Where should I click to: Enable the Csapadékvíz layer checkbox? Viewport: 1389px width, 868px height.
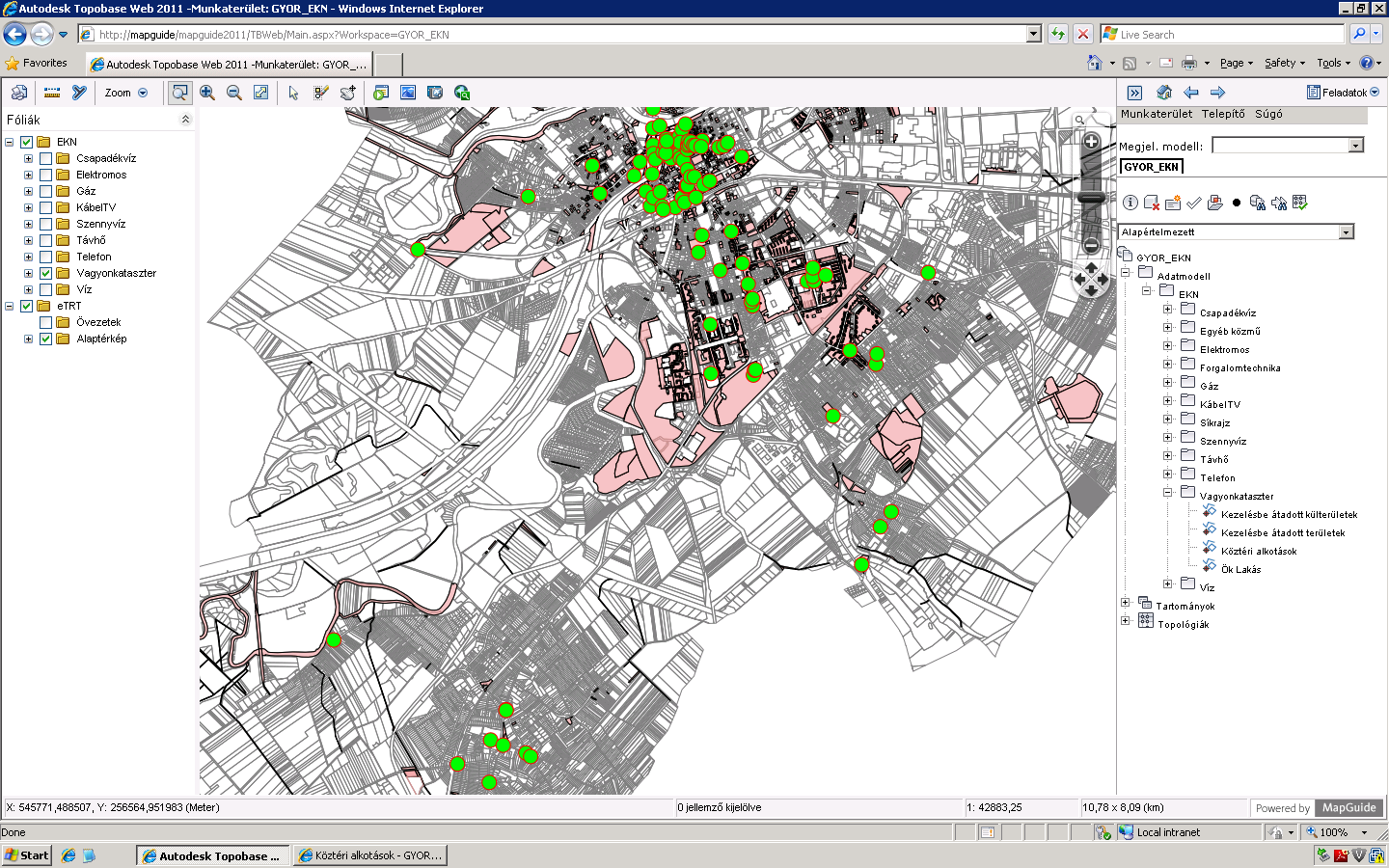click(x=45, y=158)
